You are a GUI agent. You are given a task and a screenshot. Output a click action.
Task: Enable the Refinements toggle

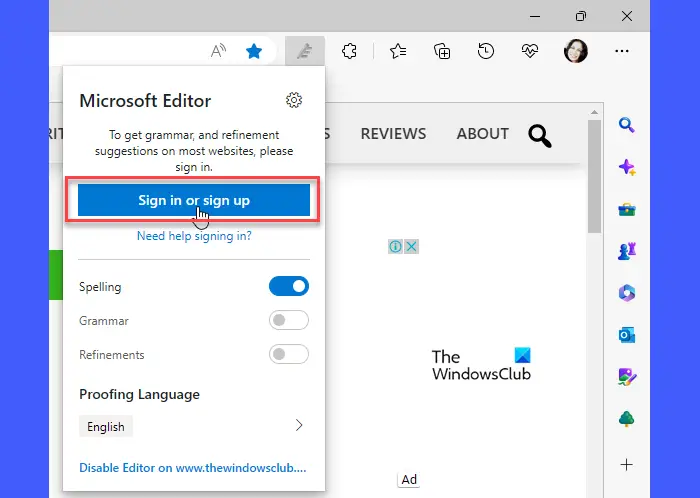289,354
